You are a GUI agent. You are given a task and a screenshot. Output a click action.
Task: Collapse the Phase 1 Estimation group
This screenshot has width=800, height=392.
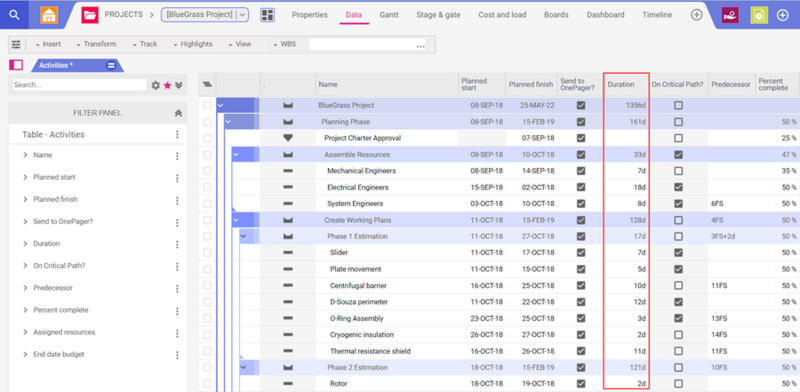point(243,236)
